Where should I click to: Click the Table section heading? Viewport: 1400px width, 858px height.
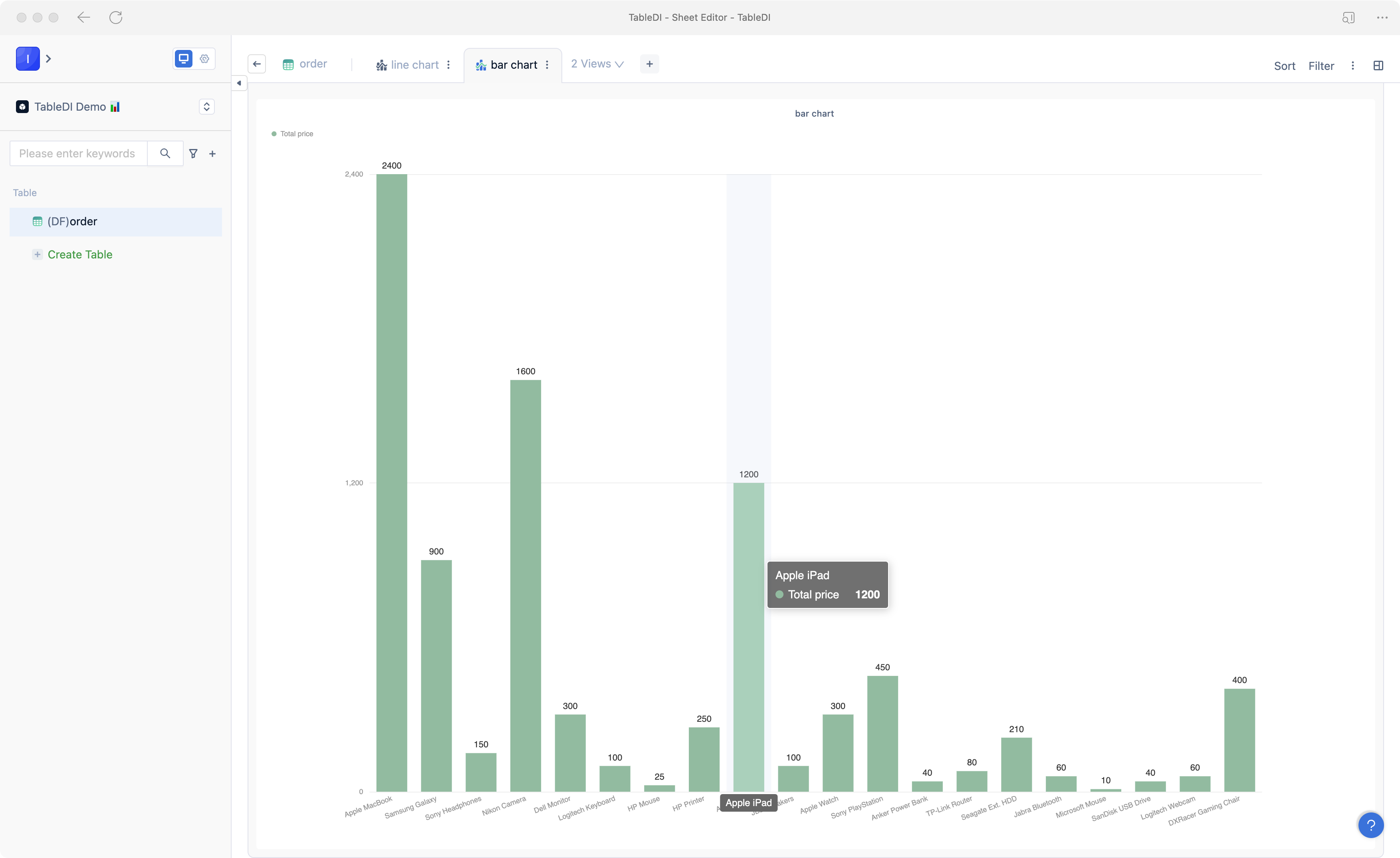(25, 193)
